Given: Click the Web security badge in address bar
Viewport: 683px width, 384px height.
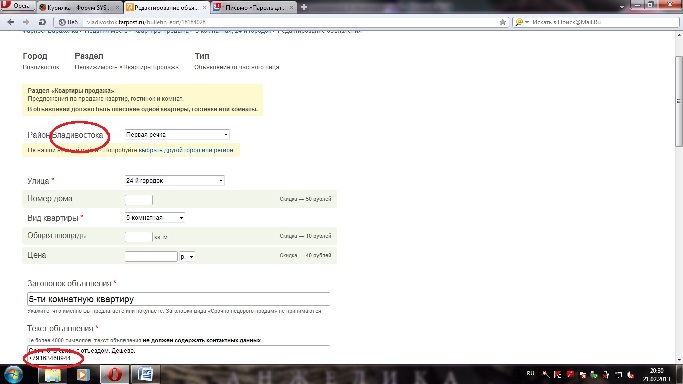Looking at the screenshot, I should click(68, 22).
